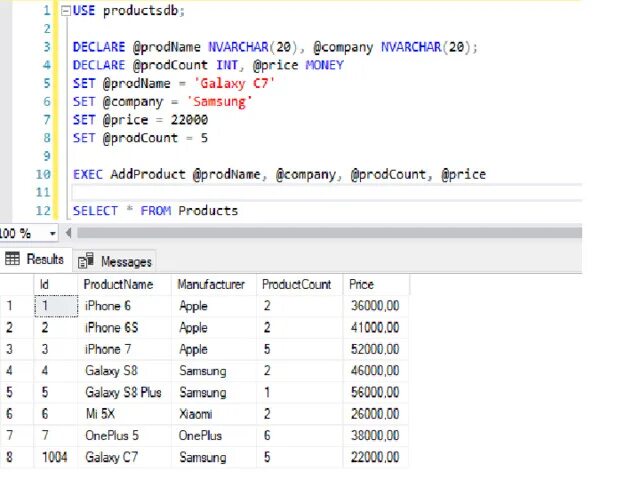640x480 pixels.
Task: Click the price cell '52000,00'
Action: (376, 349)
